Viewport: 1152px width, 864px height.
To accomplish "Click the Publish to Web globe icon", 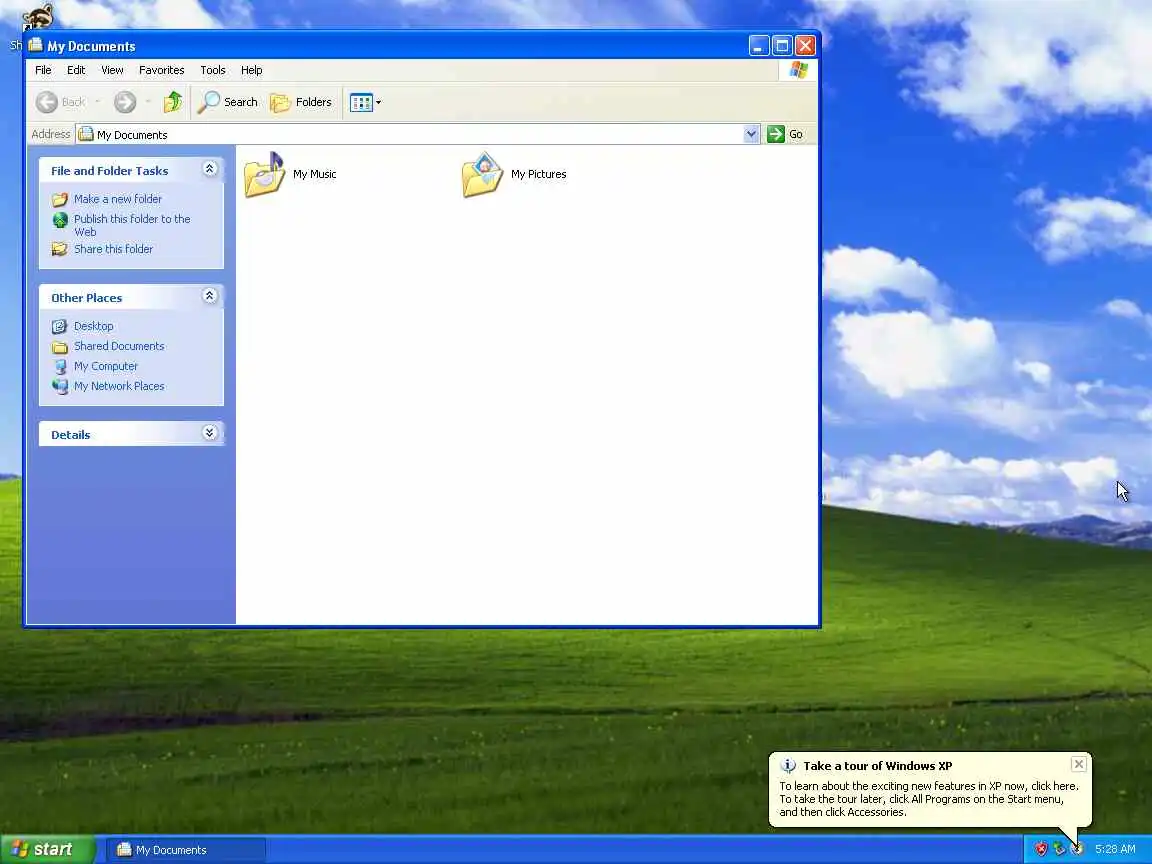I will tap(60, 220).
